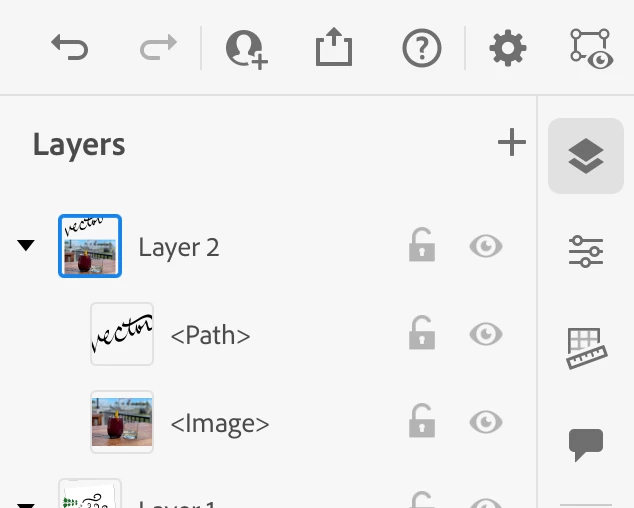
Task: Lock the <Image> sublayer padlock
Action: pyautogui.click(x=422, y=421)
